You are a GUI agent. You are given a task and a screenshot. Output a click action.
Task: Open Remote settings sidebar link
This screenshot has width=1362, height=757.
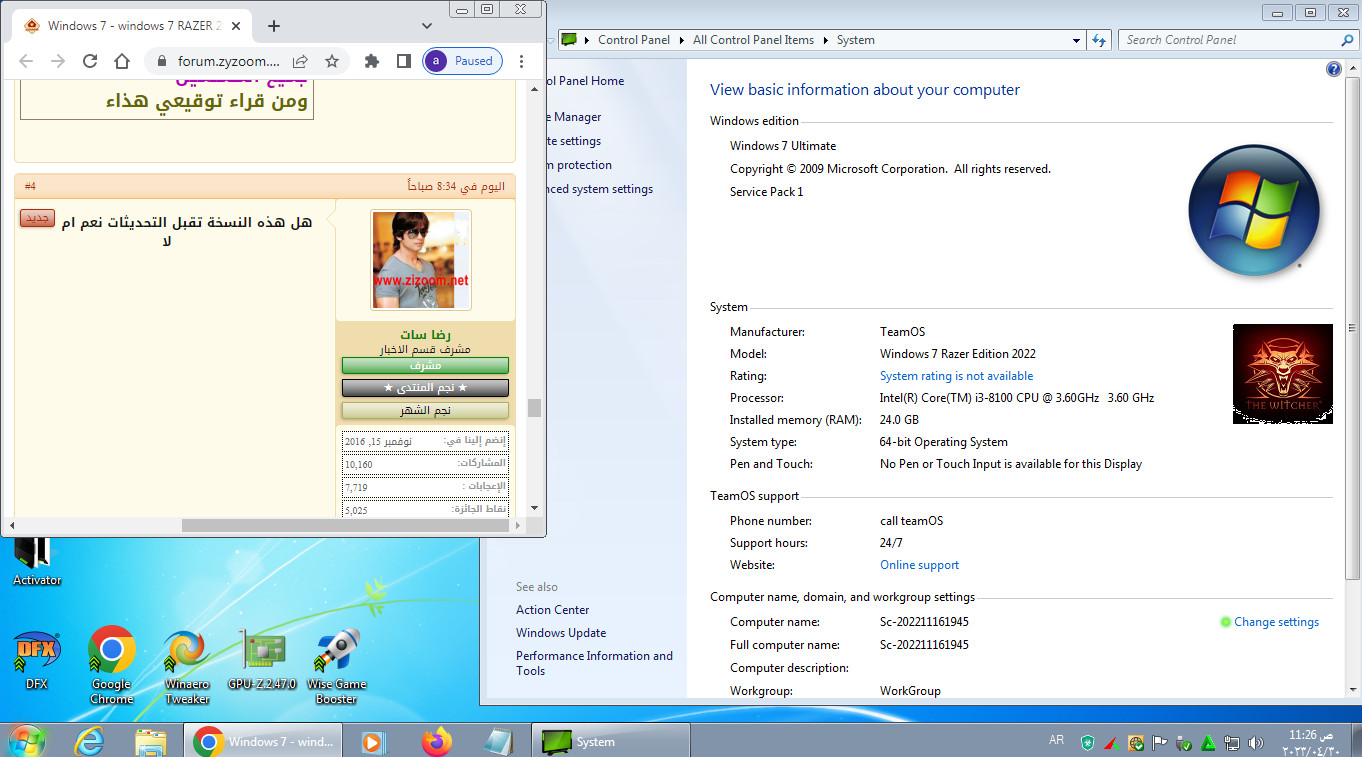[x=574, y=141]
